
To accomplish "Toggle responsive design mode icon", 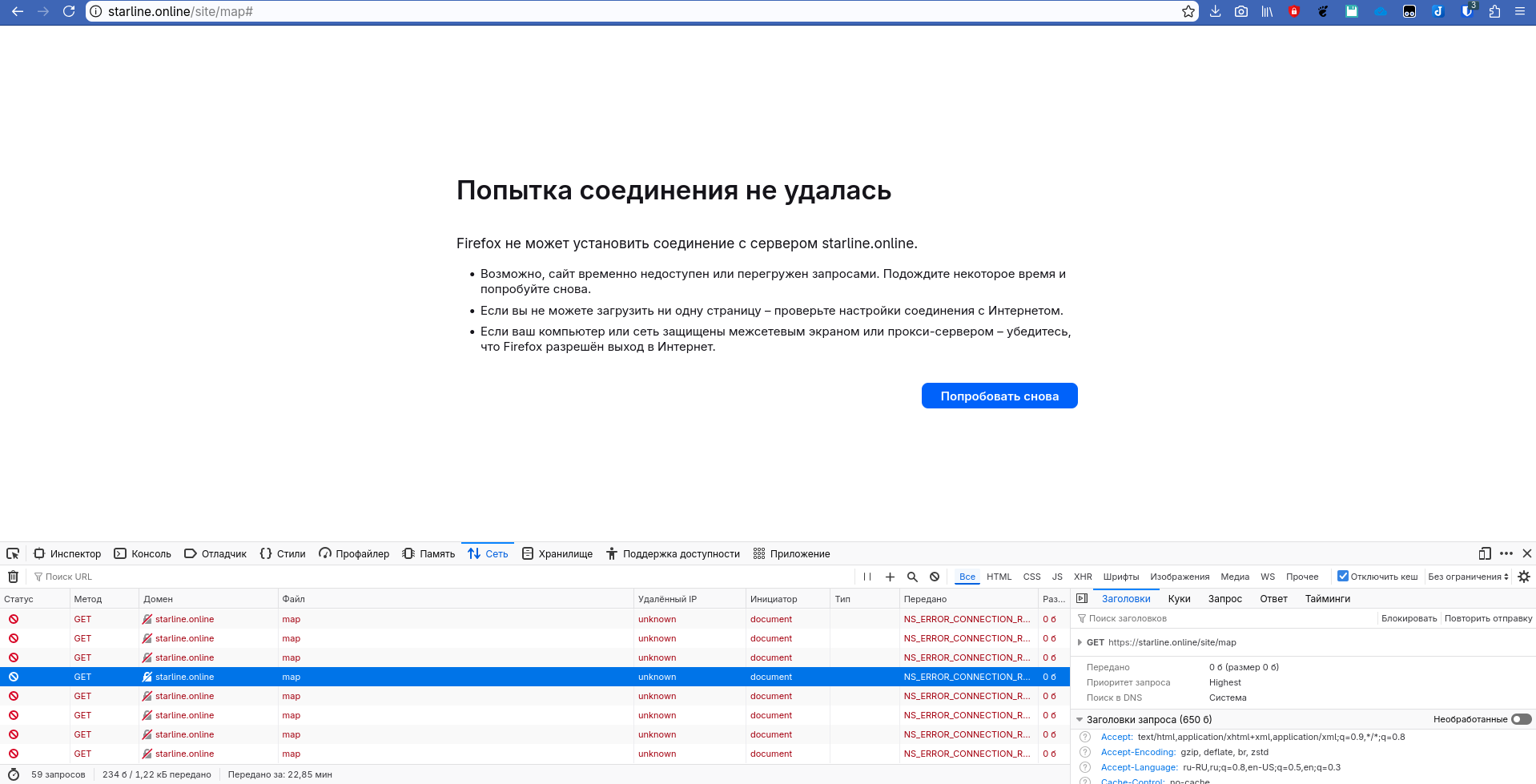I will tap(1485, 553).
